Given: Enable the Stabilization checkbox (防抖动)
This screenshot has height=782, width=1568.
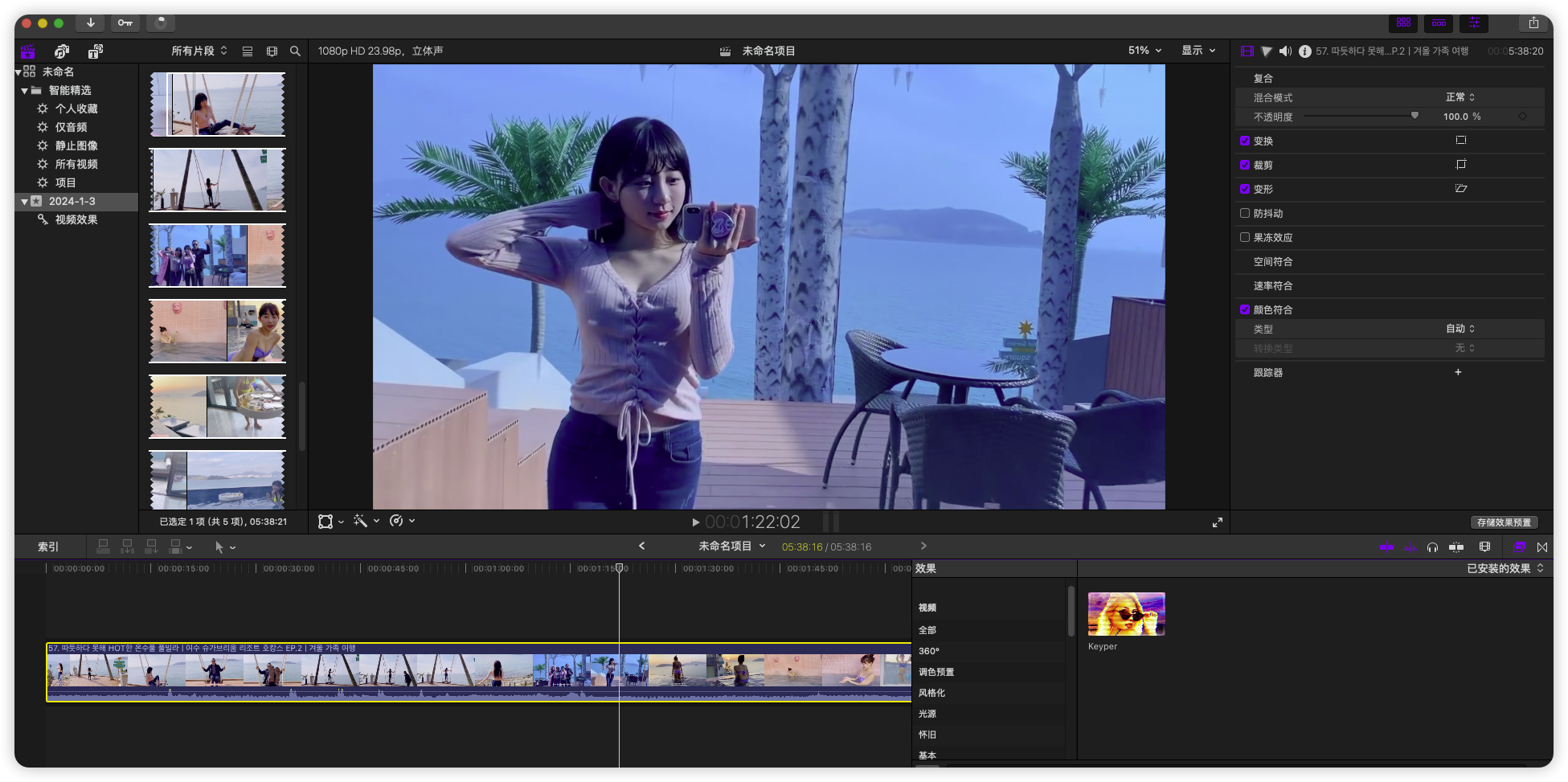Looking at the screenshot, I should coord(1245,213).
